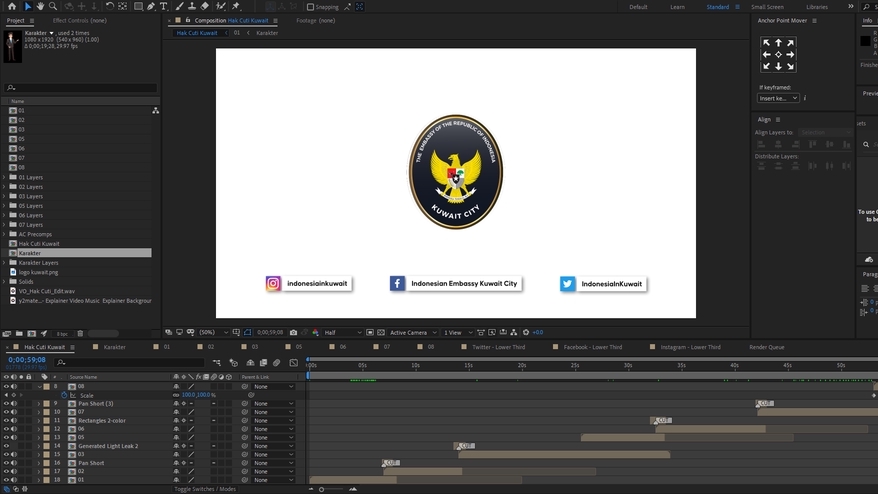Create a new folder in Project panel

[19, 333]
